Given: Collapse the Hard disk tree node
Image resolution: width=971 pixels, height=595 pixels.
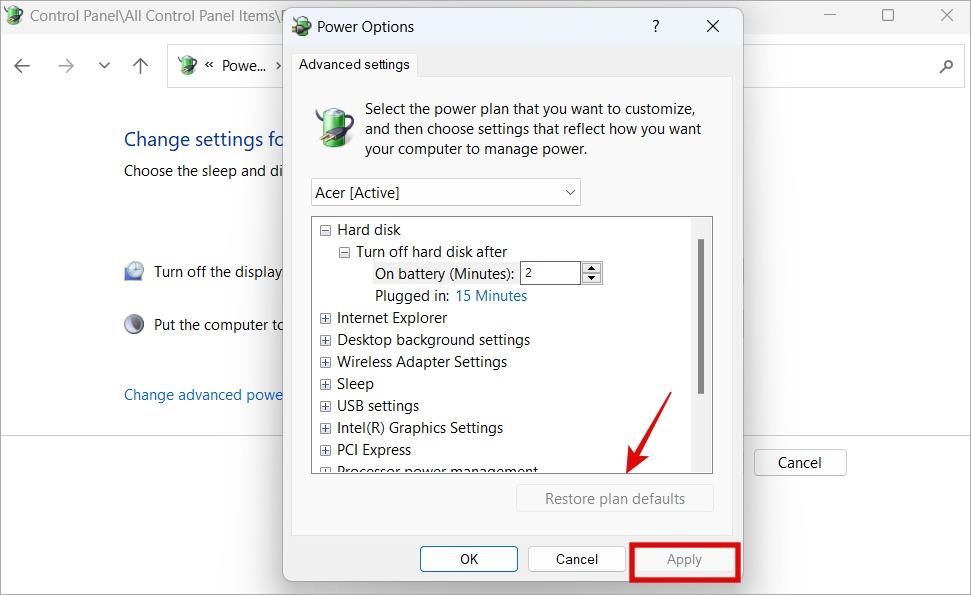Looking at the screenshot, I should click(x=325, y=230).
